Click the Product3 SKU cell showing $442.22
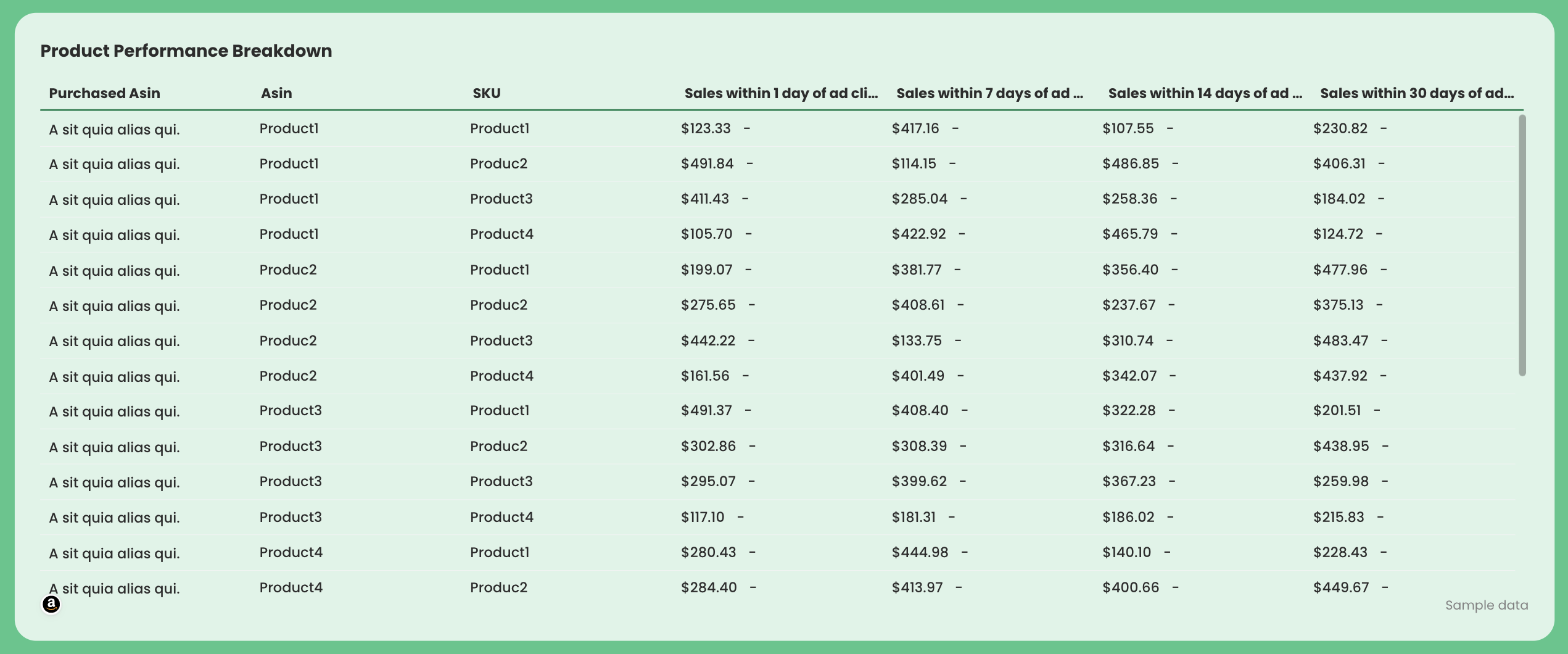 (502, 340)
